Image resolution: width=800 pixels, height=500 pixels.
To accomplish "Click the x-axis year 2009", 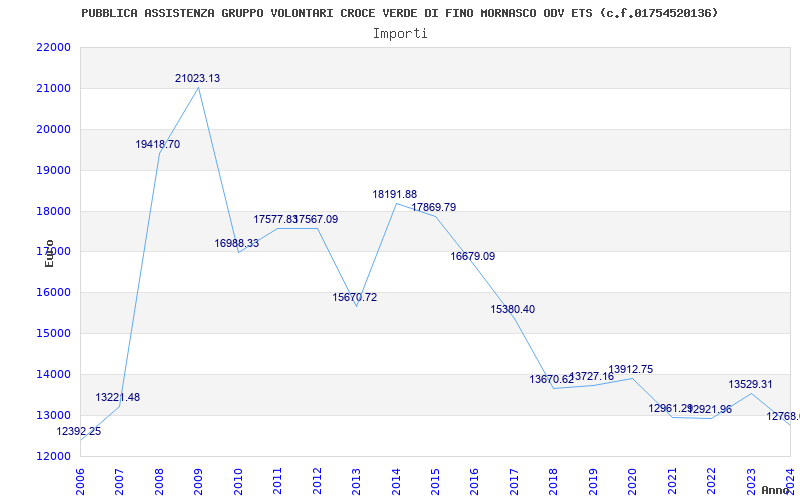I will 198,482.
